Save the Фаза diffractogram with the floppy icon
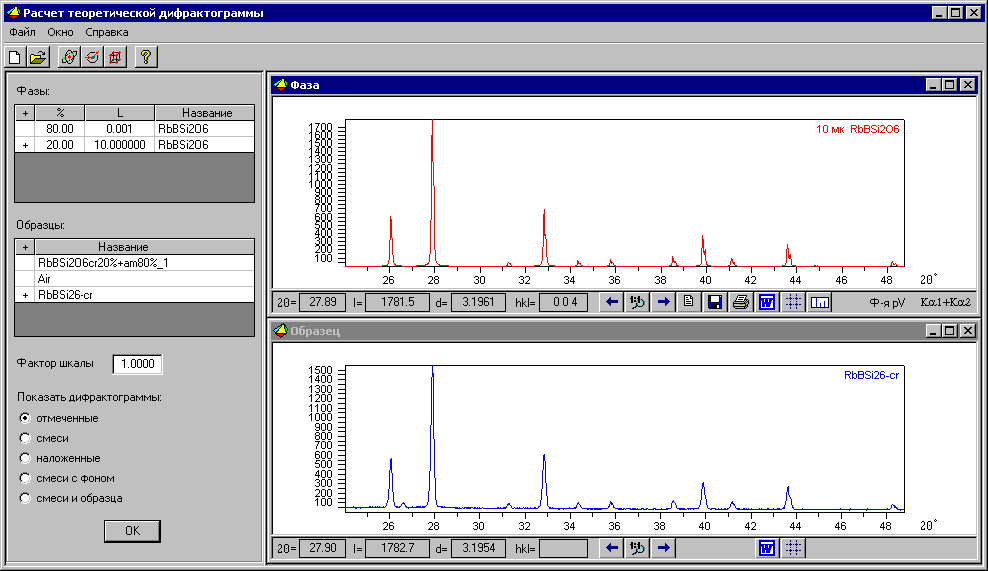 coord(714,302)
